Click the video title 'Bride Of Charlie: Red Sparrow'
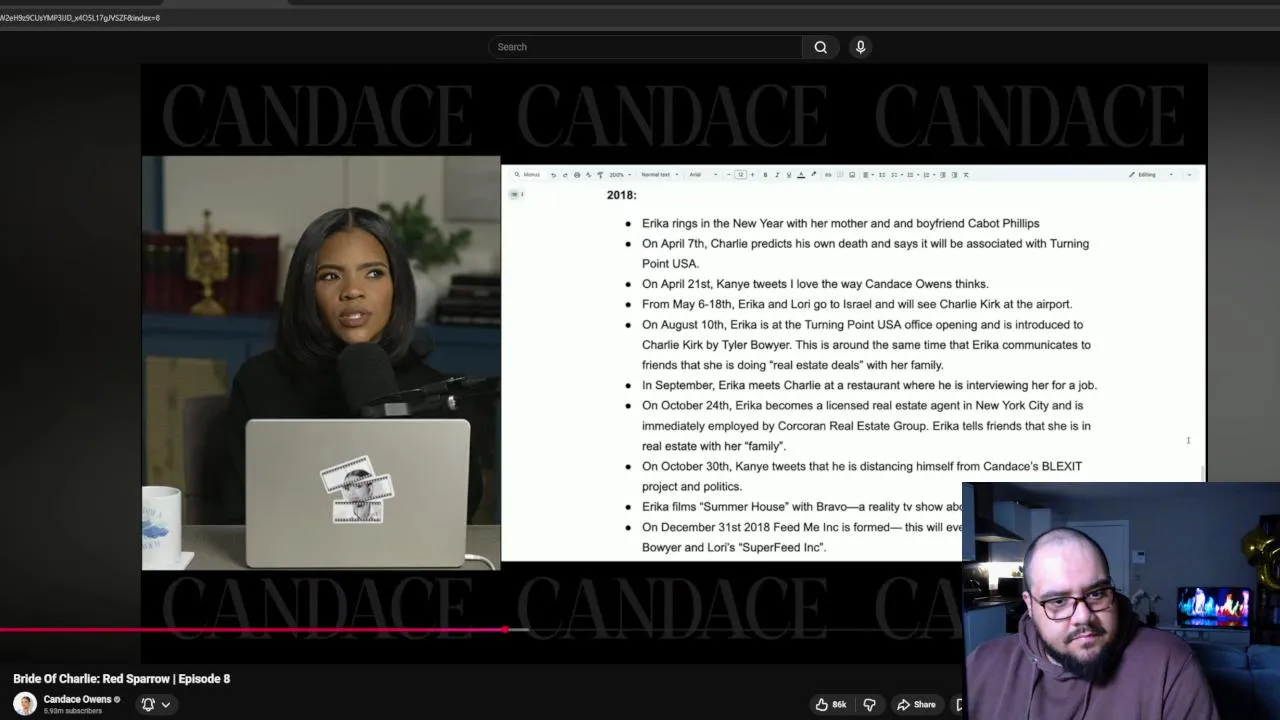 (x=122, y=678)
